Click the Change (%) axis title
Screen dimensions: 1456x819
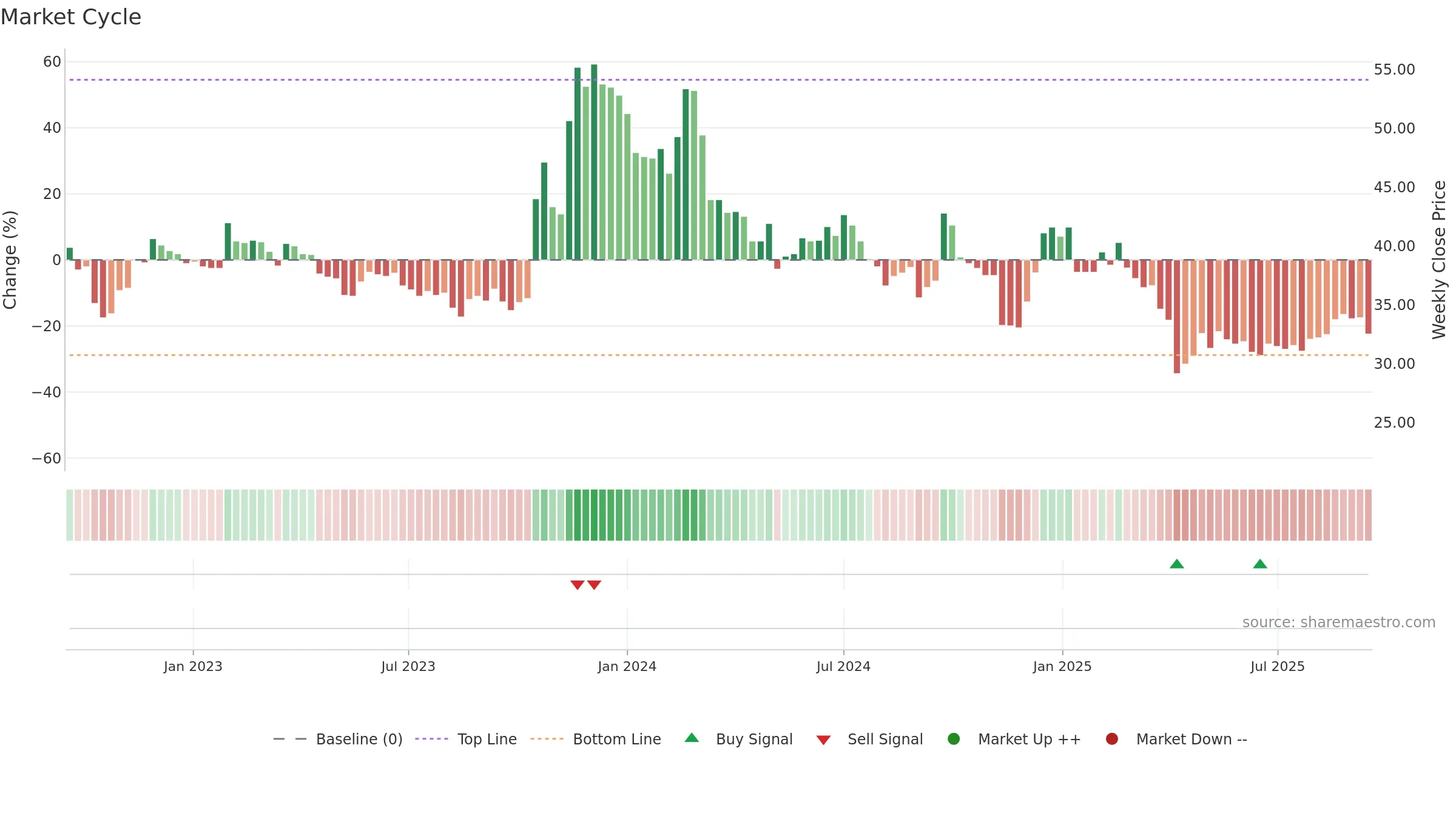tap(10, 260)
